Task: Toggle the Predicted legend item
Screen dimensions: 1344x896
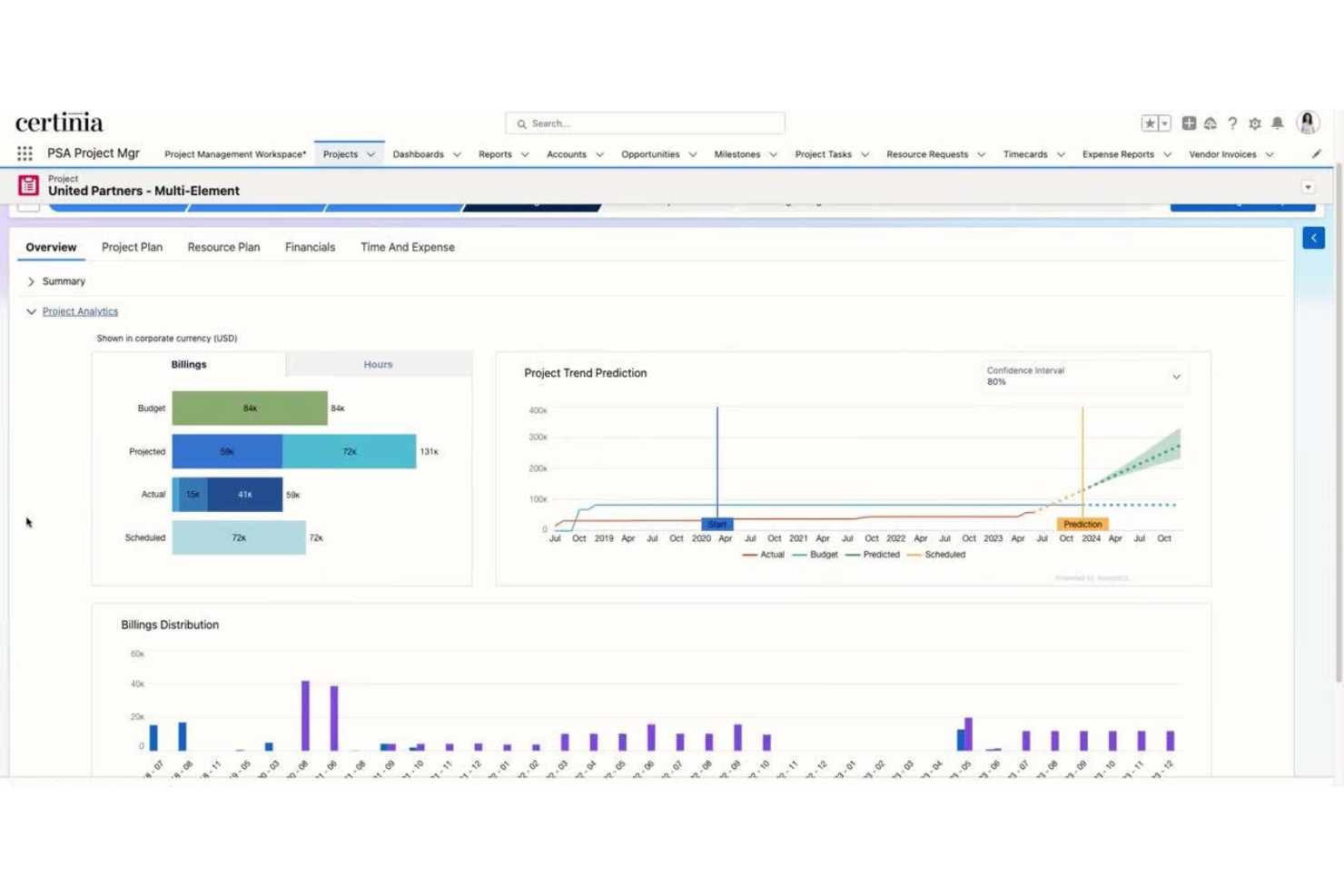Action: (873, 555)
